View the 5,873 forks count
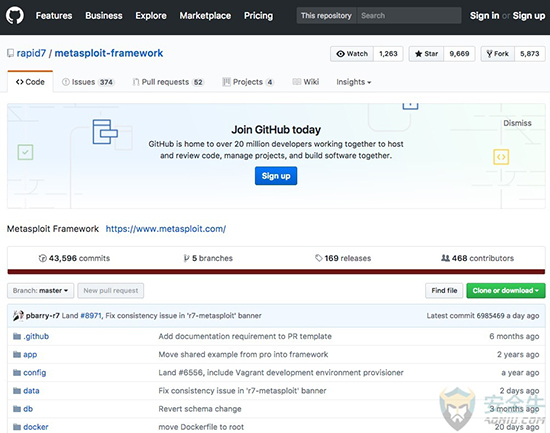 point(530,54)
